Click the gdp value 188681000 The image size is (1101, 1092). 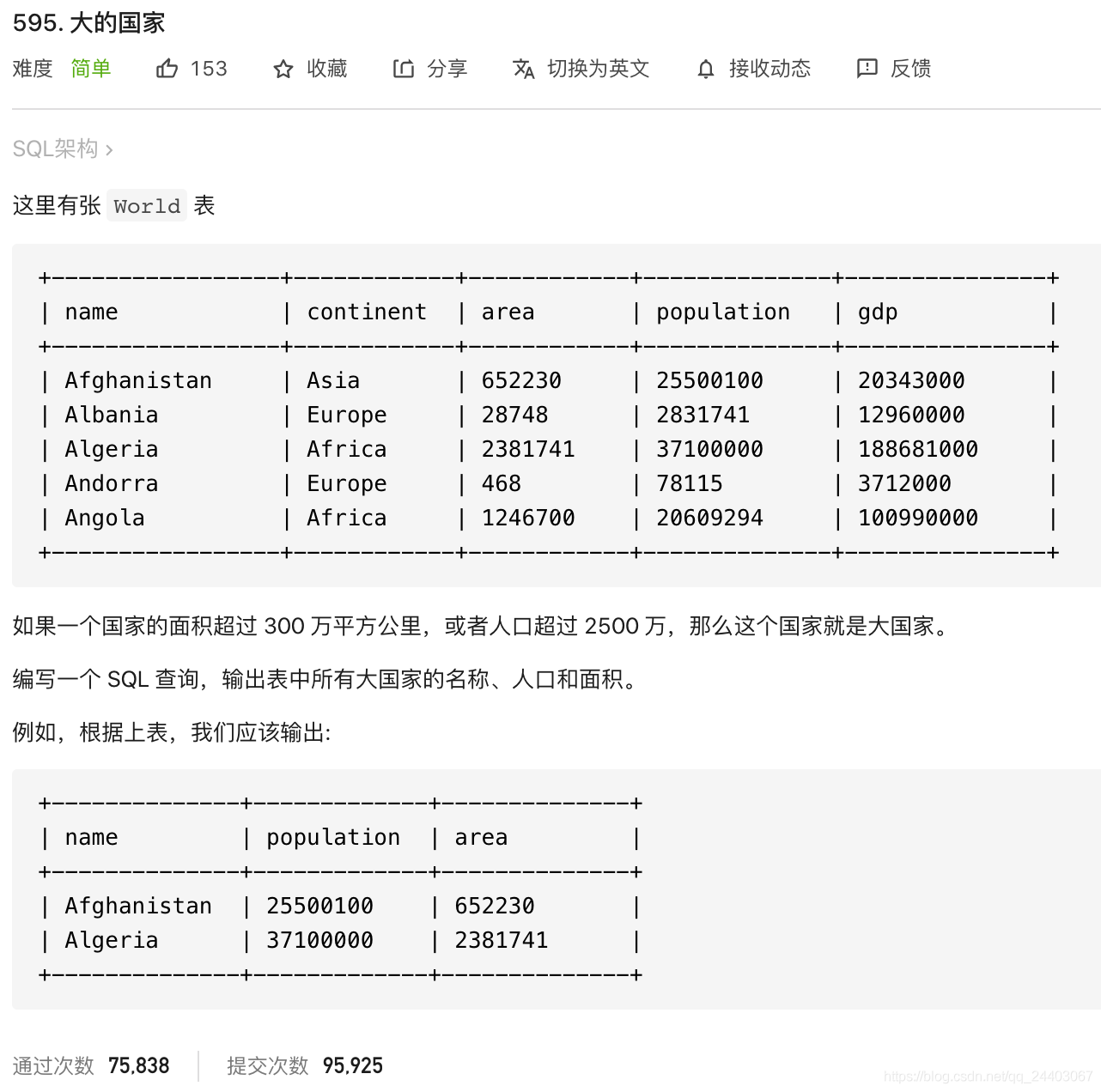tap(918, 449)
